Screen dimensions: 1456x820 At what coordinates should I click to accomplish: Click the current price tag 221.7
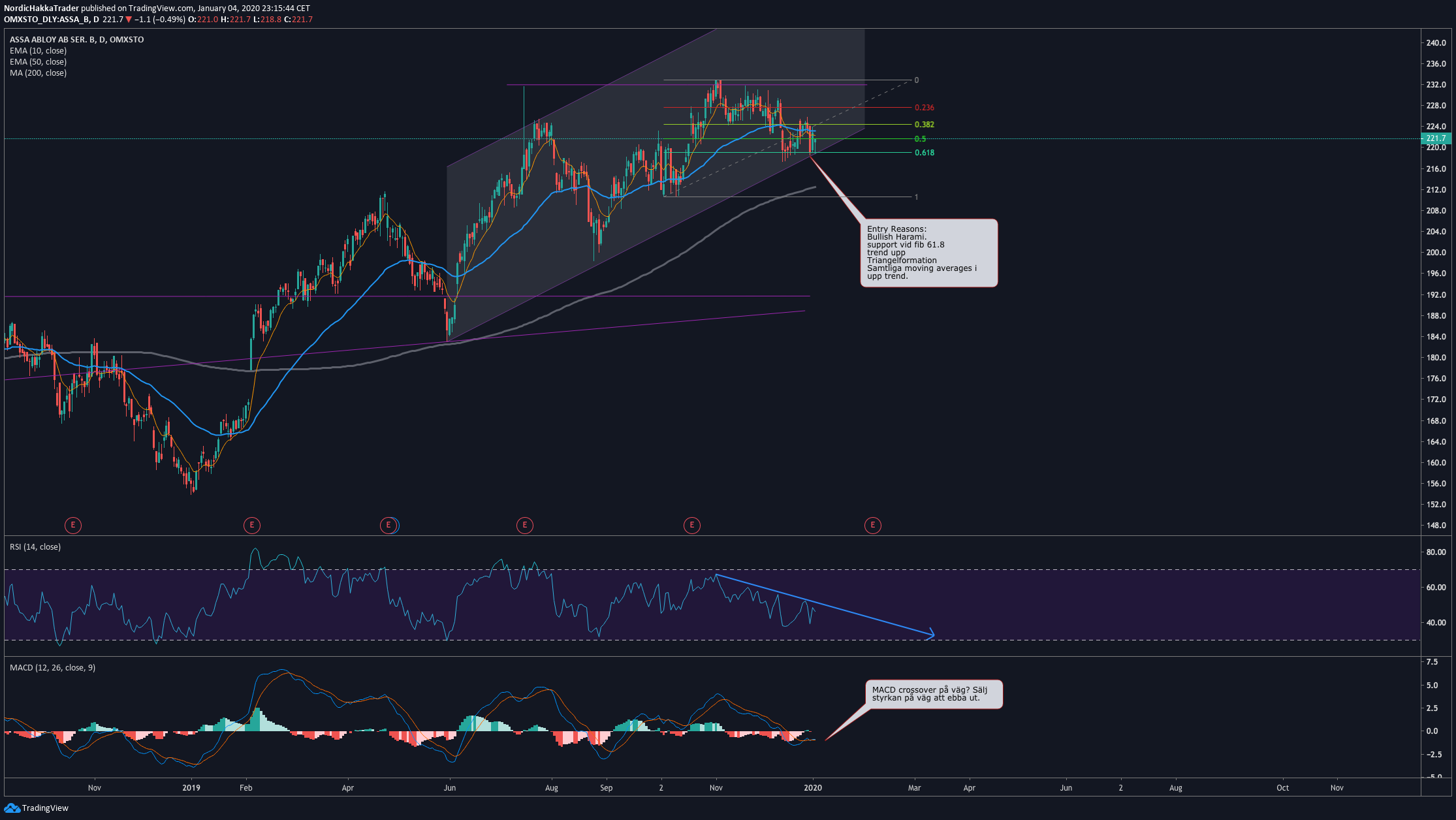(x=1436, y=138)
